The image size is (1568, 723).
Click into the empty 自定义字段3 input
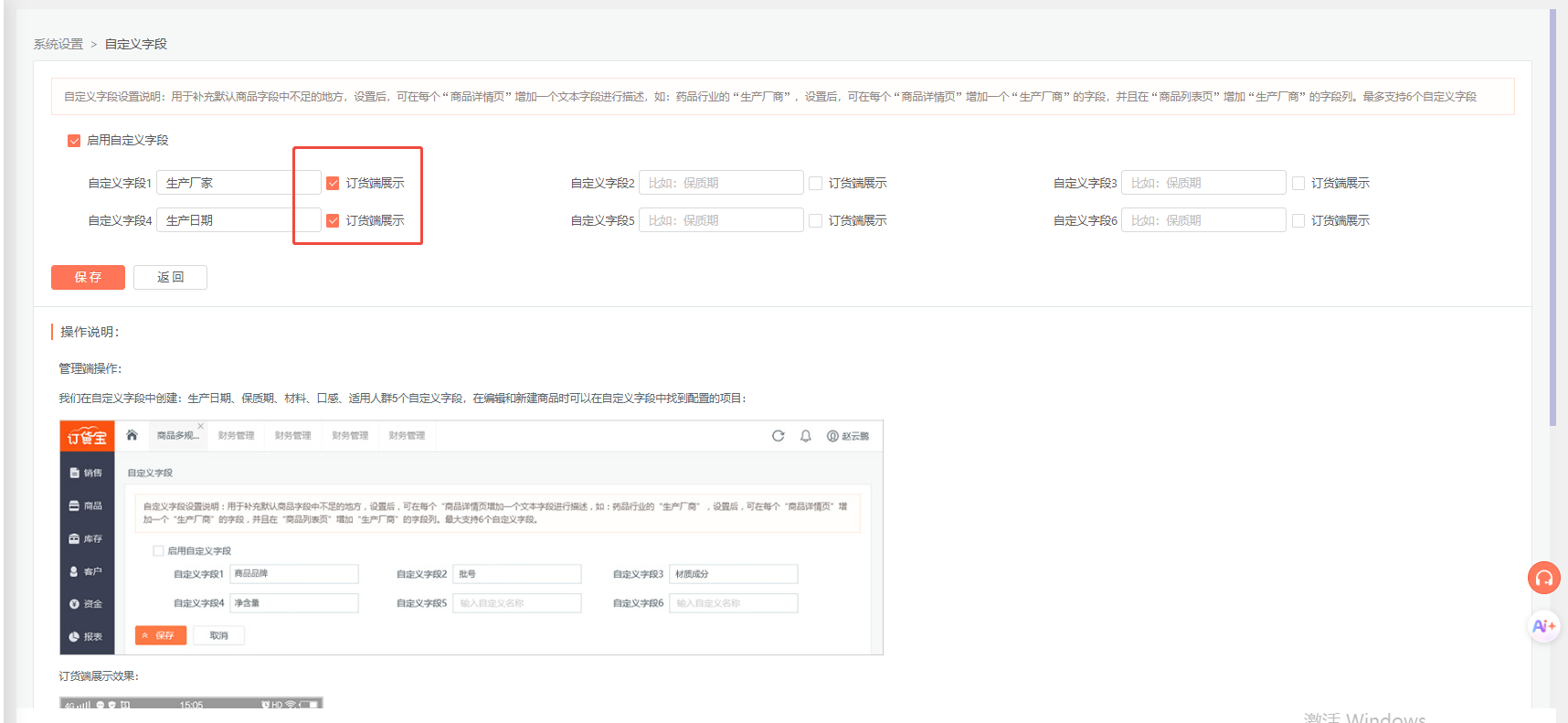[x=1203, y=183]
